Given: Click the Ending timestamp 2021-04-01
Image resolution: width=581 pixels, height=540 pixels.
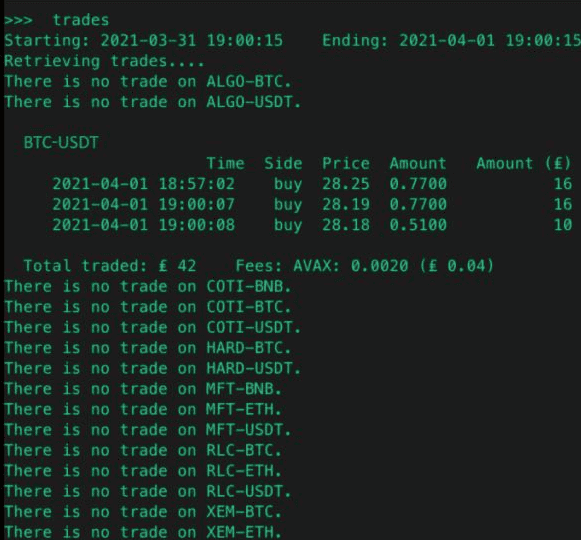Looking at the screenshot, I should click(490, 40).
